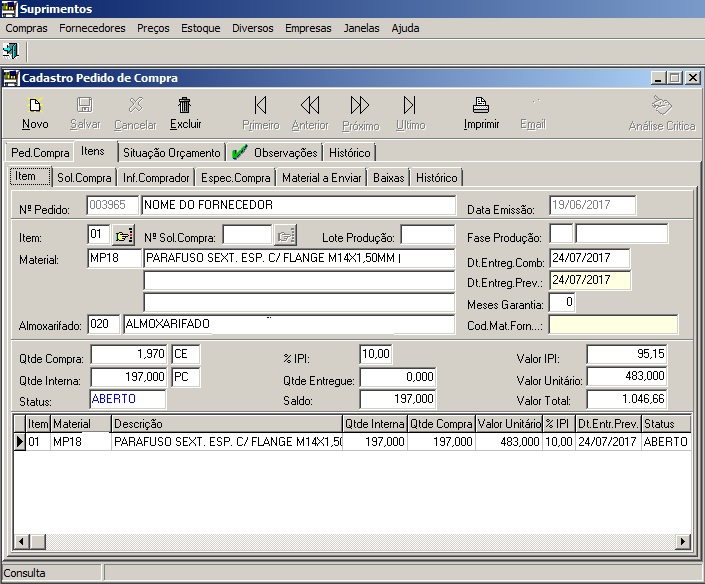Open the Material a Enviar sub-tab
The width and height of the screenshot is (705, 584).
coord(322,178)
